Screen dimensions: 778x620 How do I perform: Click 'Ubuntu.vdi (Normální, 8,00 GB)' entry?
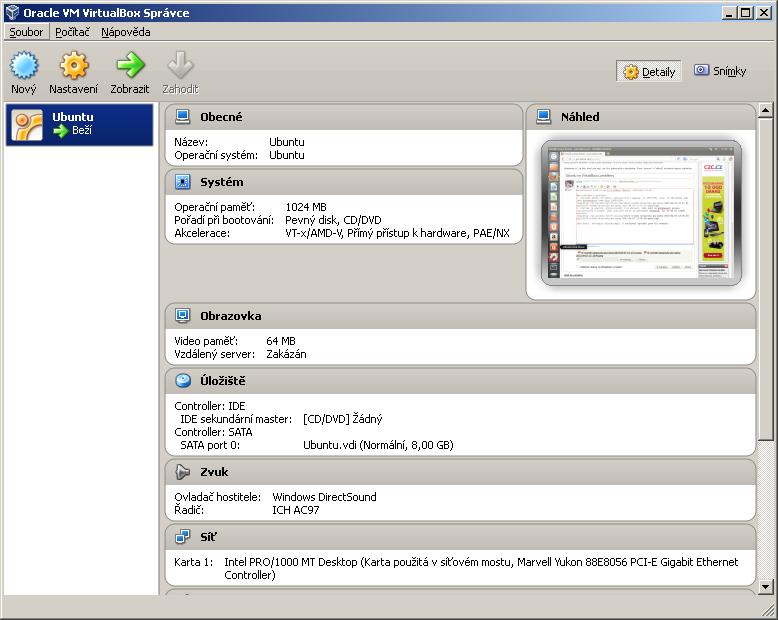click(378, 445)
